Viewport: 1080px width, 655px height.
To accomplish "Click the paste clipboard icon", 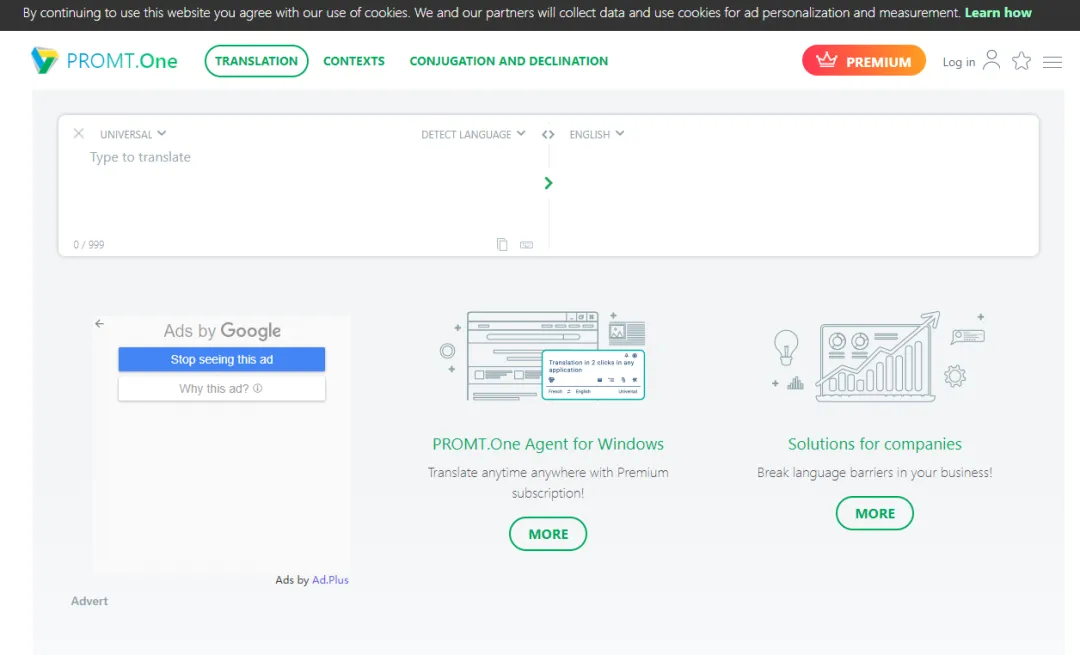I will tap(502, 245).
